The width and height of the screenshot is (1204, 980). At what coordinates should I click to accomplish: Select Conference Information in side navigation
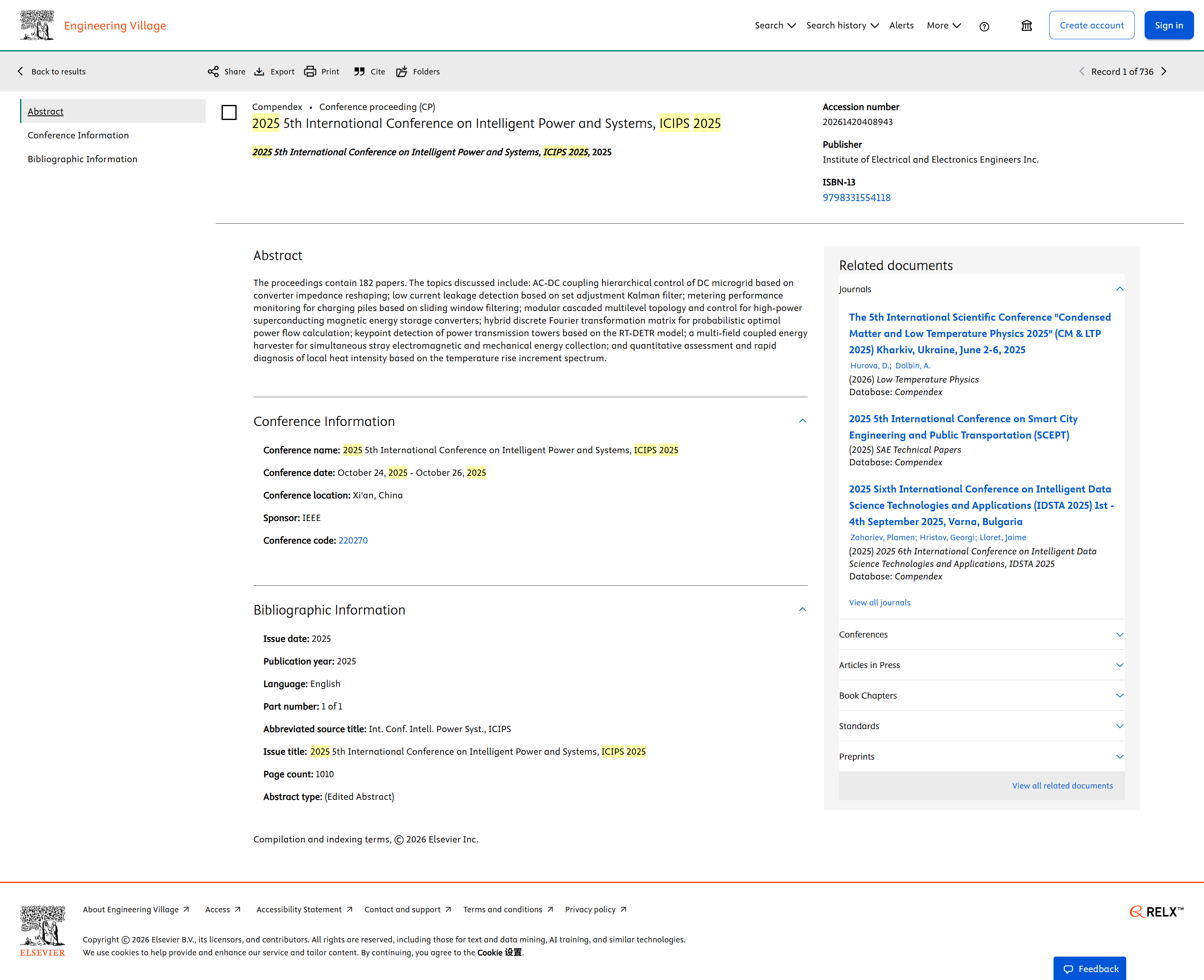tap(78, 135)
